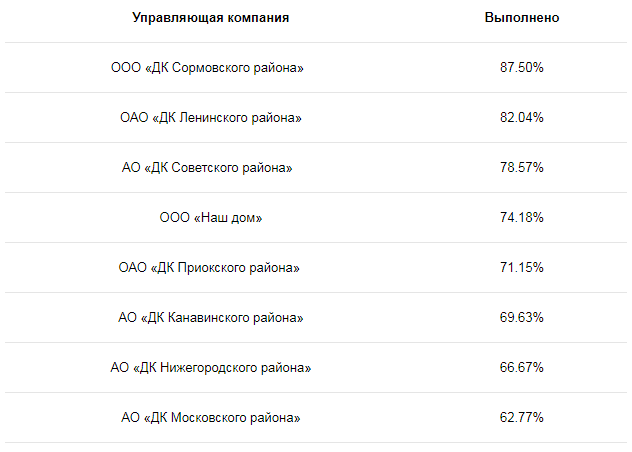Select the 62.77% value
632x452 pixels.
[522, 417]
